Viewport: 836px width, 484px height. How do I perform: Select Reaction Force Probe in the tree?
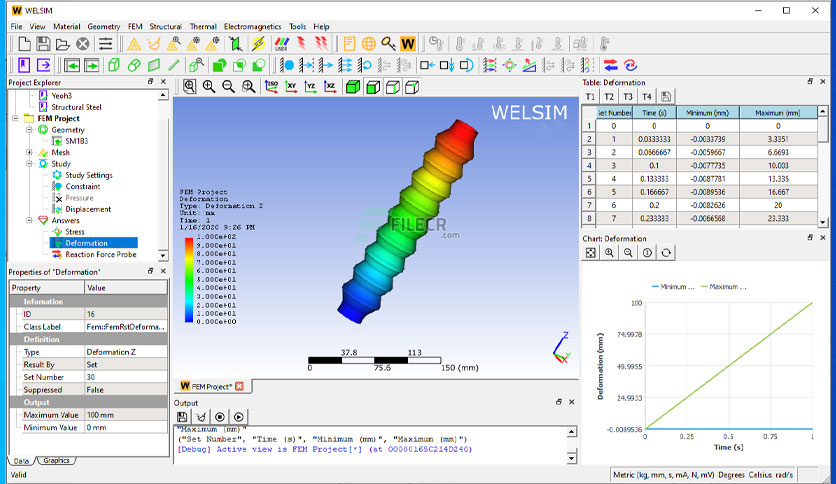click(101, 255)
